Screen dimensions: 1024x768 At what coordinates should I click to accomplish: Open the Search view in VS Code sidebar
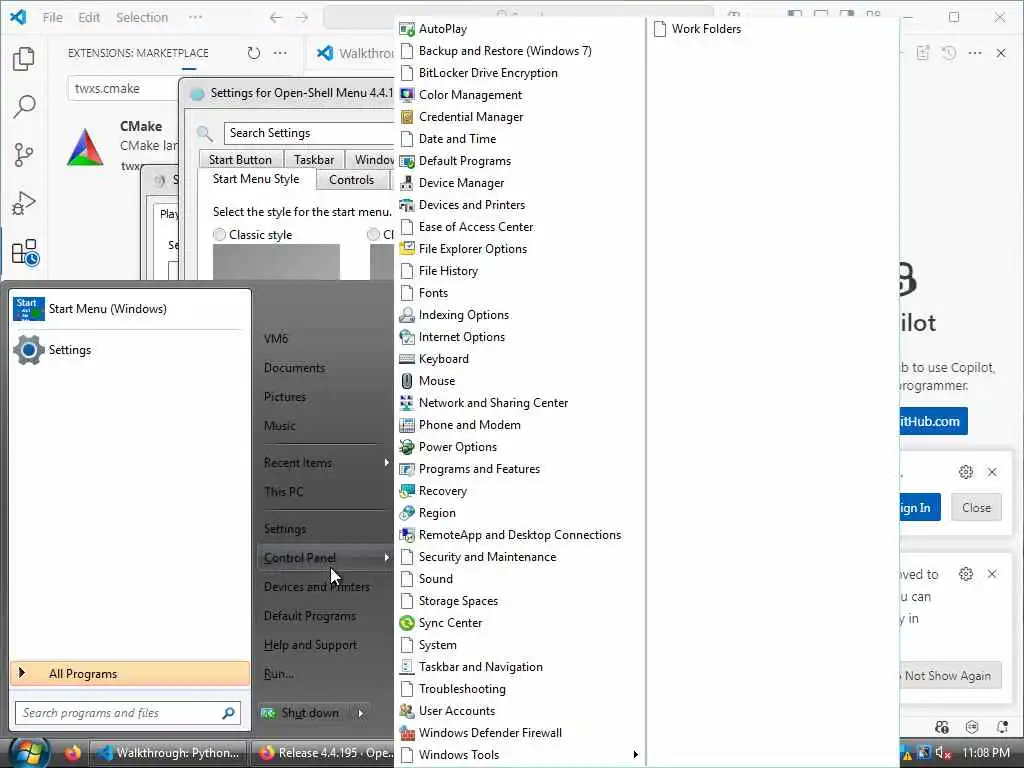(24, 106)
